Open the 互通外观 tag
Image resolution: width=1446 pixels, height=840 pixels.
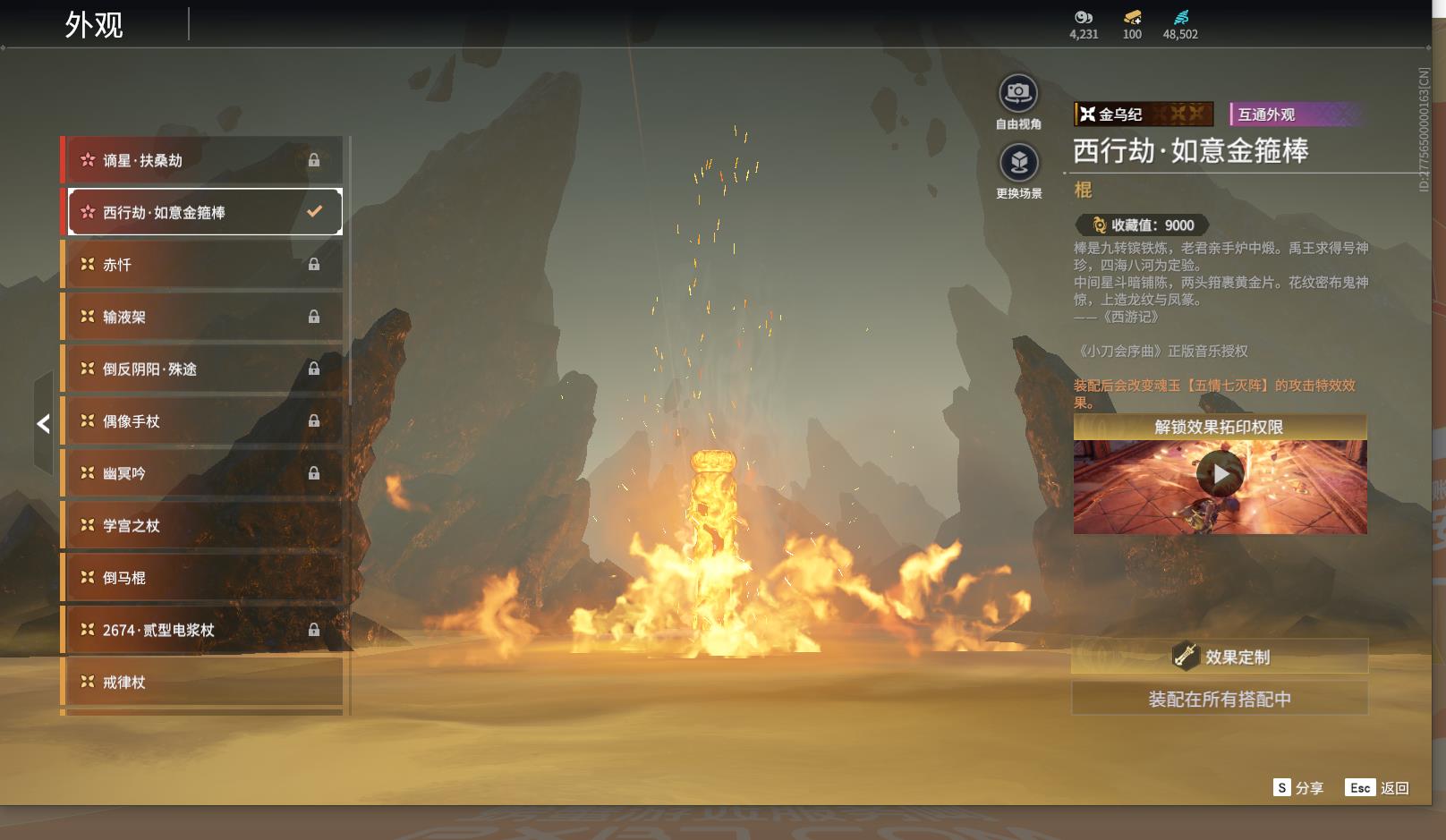[1295, 115]
